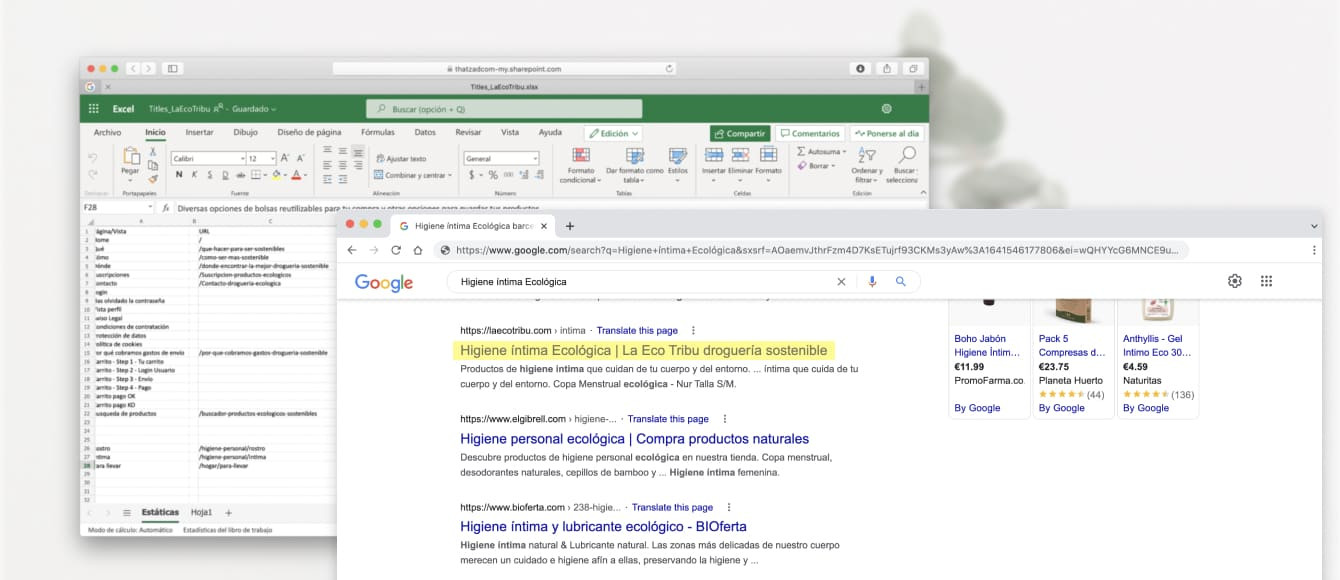Image resolution: width=1340 pixels, height=580 pixels.
Task: Switch to the Fórmulas ribbon tab
Action: [x=377, y=132]
